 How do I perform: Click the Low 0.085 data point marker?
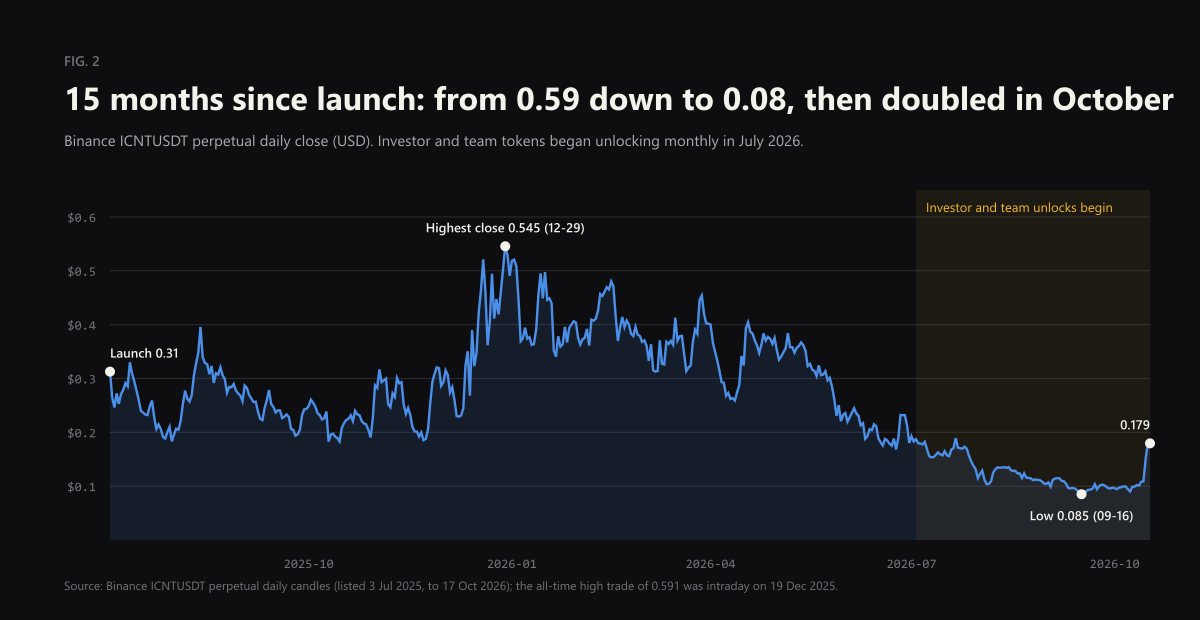pos(1081,494)
